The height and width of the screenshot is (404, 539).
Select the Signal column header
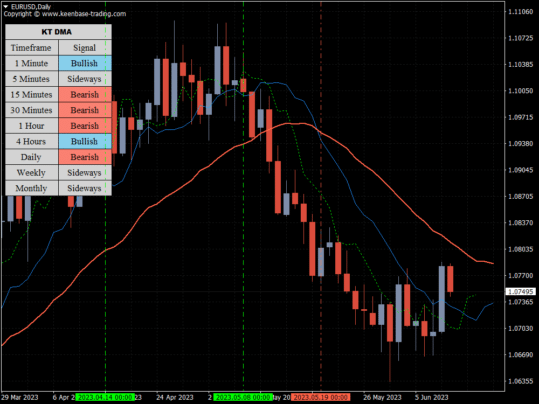click(x=85, y=47)
